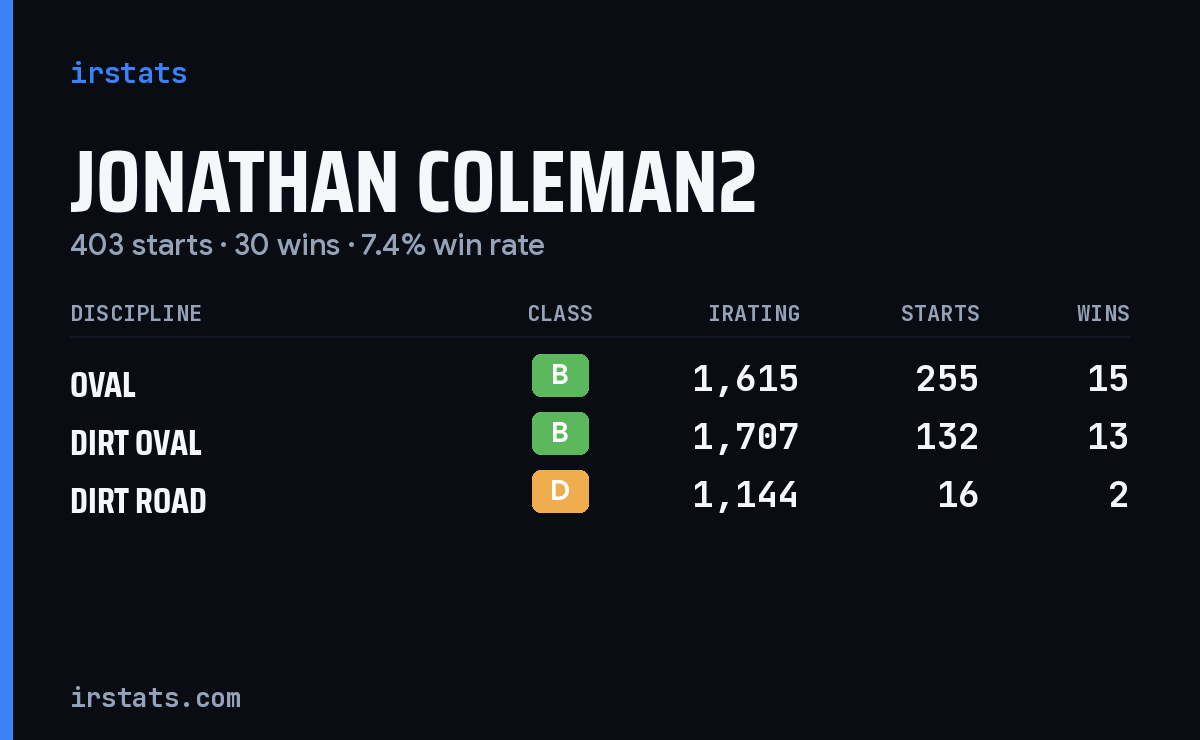Select the OVAL discipline row label
1200x740 pixels.
(x=103, y=385)
